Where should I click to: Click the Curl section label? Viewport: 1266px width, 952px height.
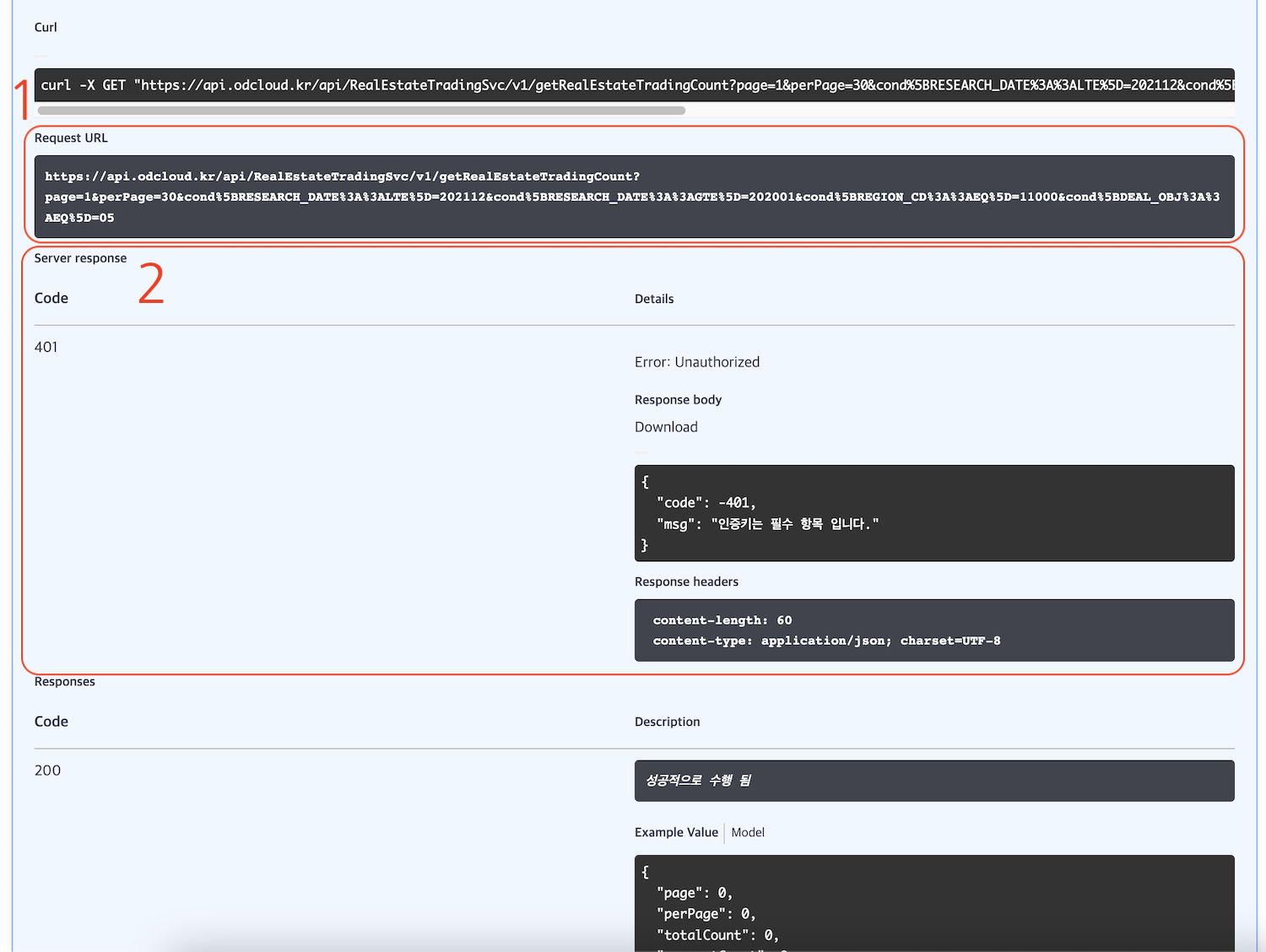pyautogui.click(x=46, y=27)
